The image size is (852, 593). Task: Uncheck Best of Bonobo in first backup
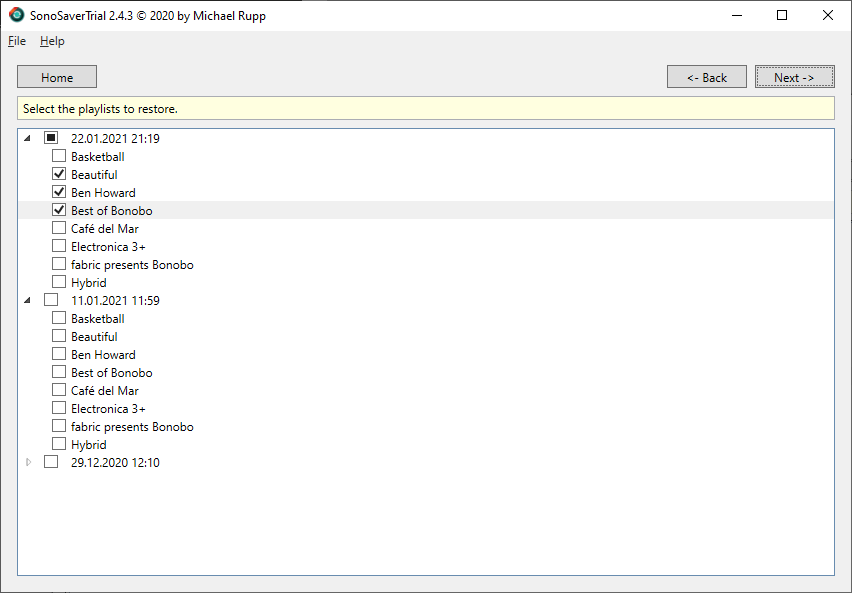(x=58, y=210)
